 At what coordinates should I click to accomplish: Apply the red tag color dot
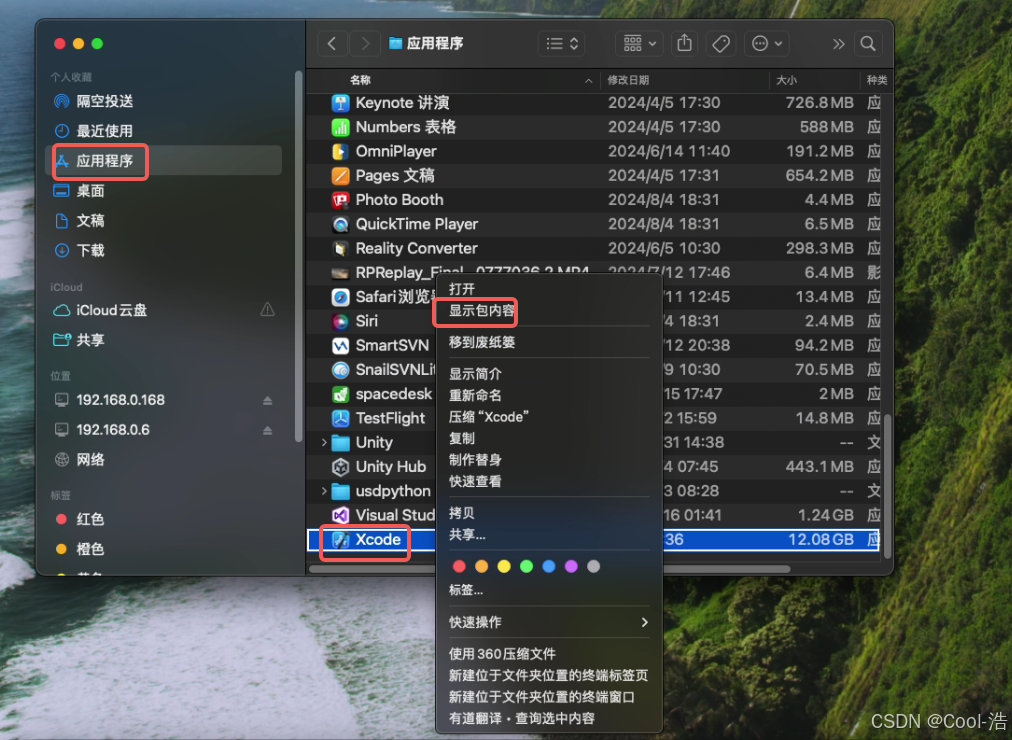(459, 566)
